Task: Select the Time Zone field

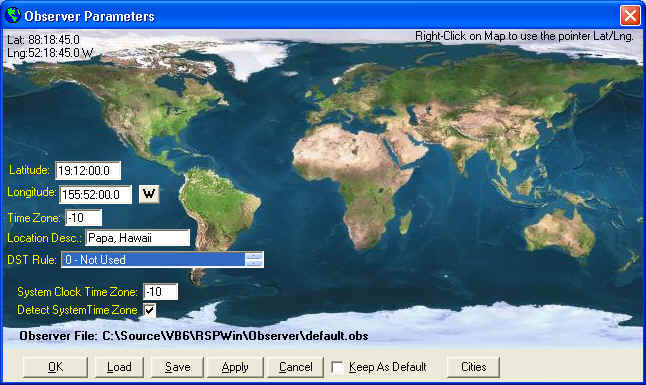Action: tap(84, 218)
